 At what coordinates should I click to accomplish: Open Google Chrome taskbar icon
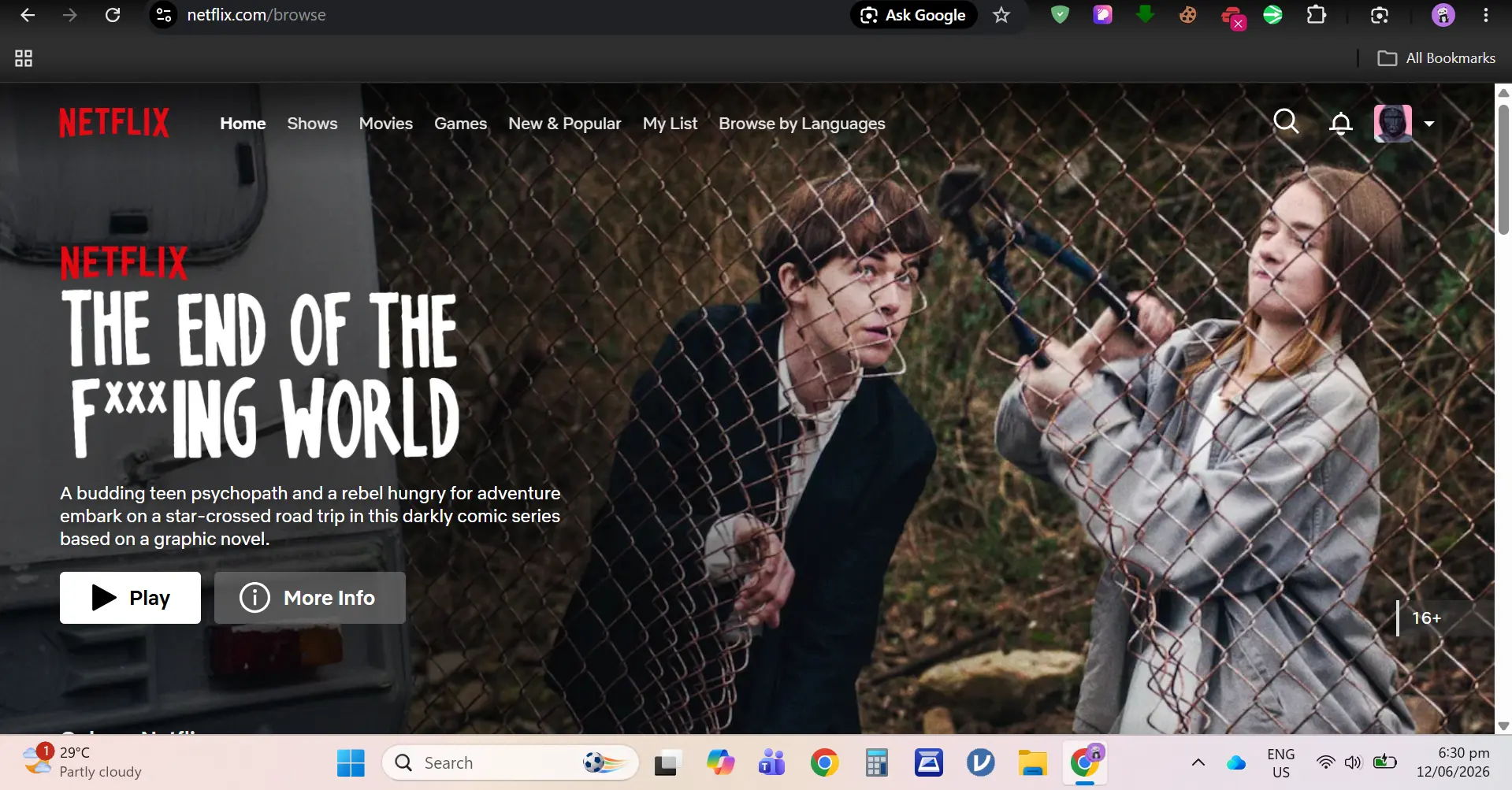[x=824, y=763]
